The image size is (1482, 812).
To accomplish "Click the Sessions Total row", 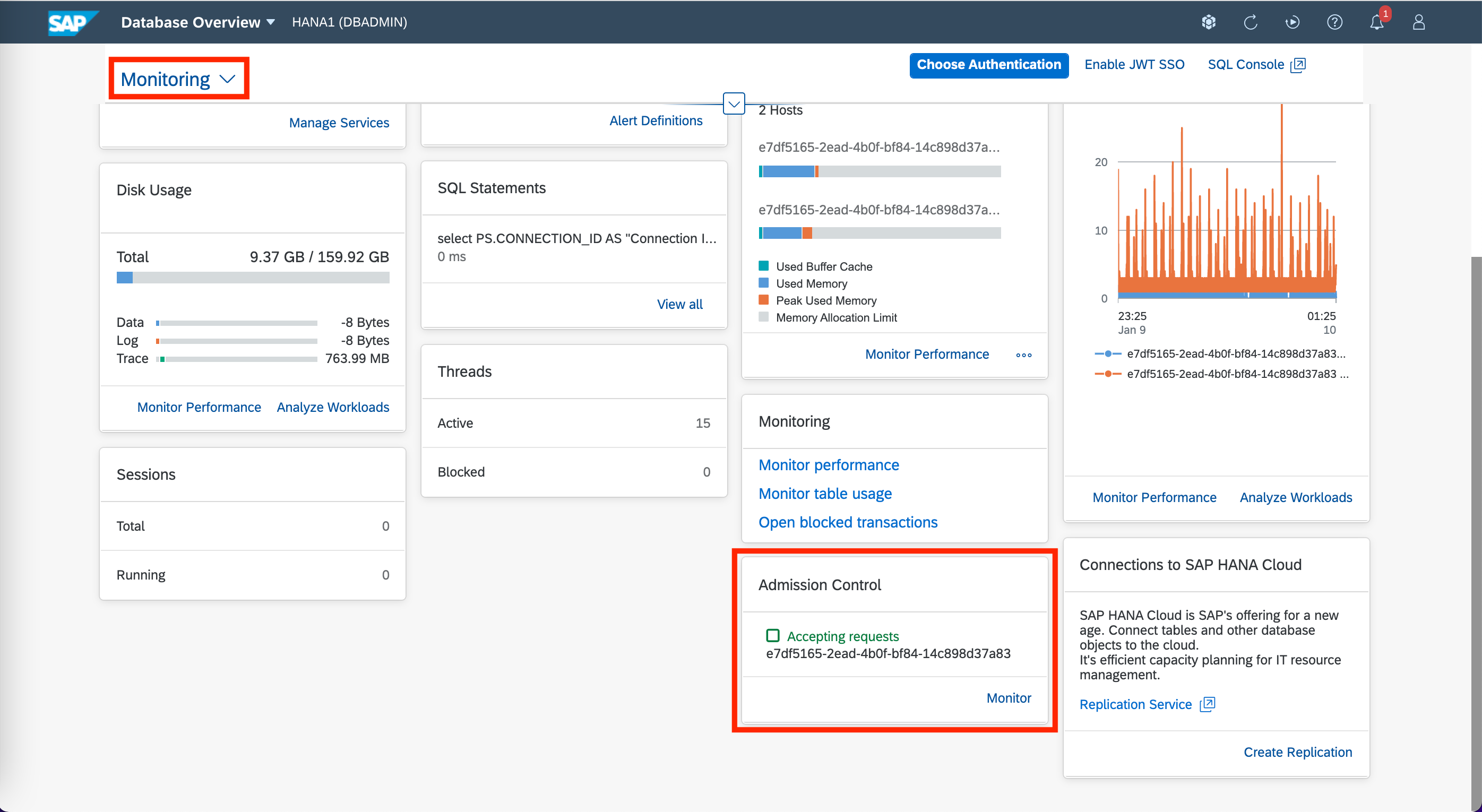I will click(253, 526).
